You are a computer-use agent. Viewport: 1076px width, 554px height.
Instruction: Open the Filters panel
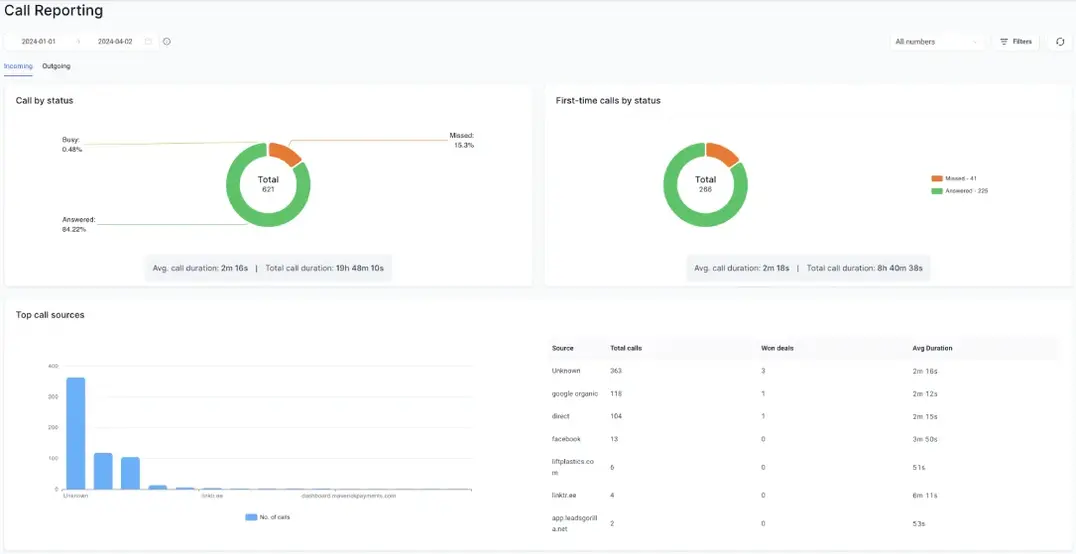[1015, 42]
